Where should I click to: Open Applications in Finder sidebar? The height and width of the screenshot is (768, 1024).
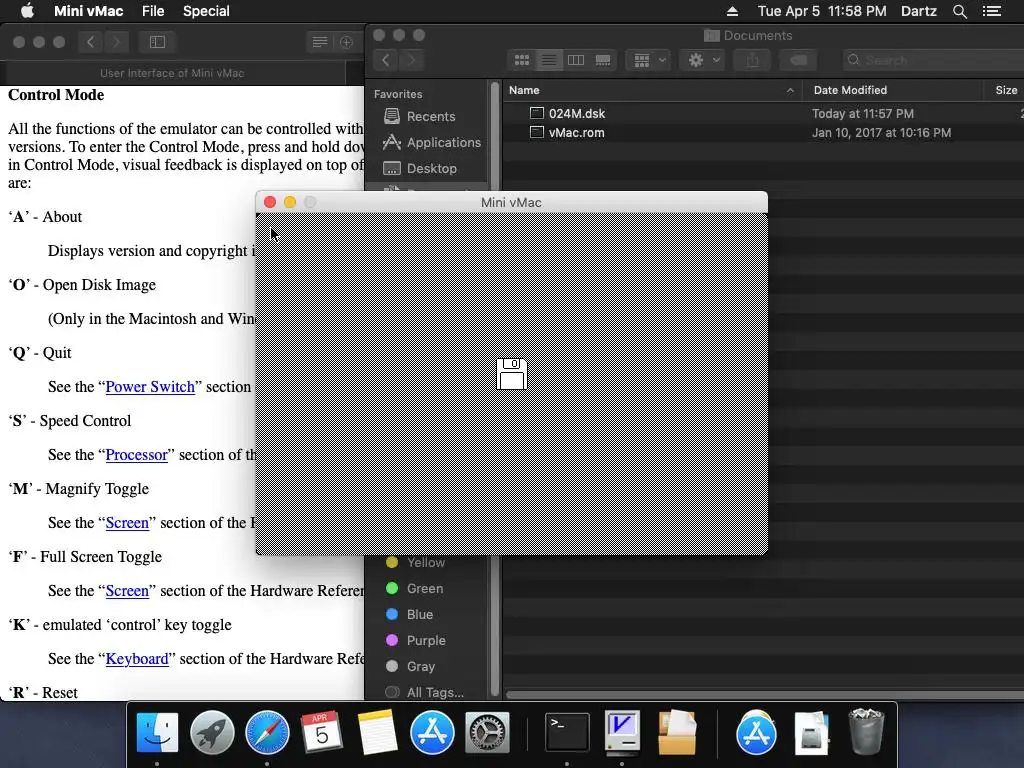tap(432, 142)
